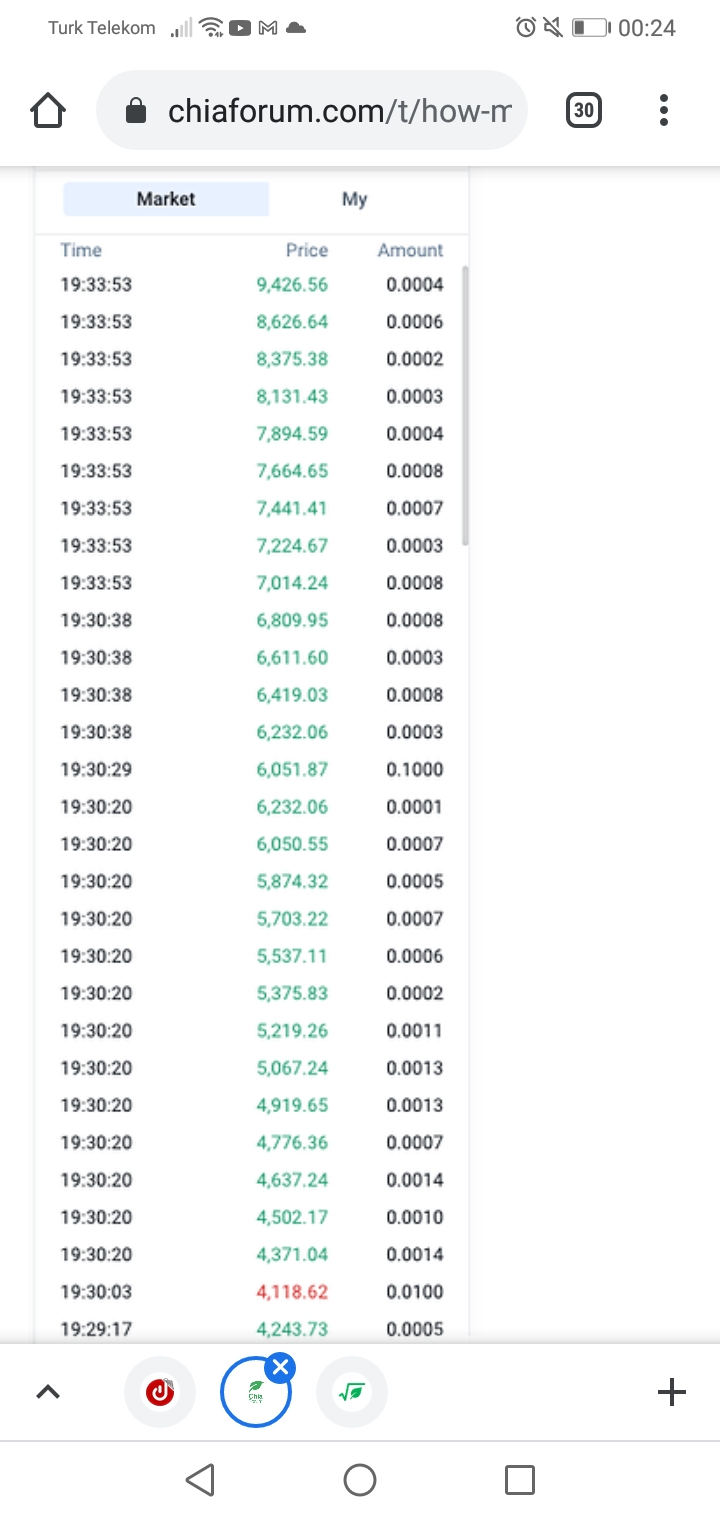Open the tab switcher showing 30 tabs
Image resolution: width=720 pixels, height=1520 pixels.
(584, 110)
